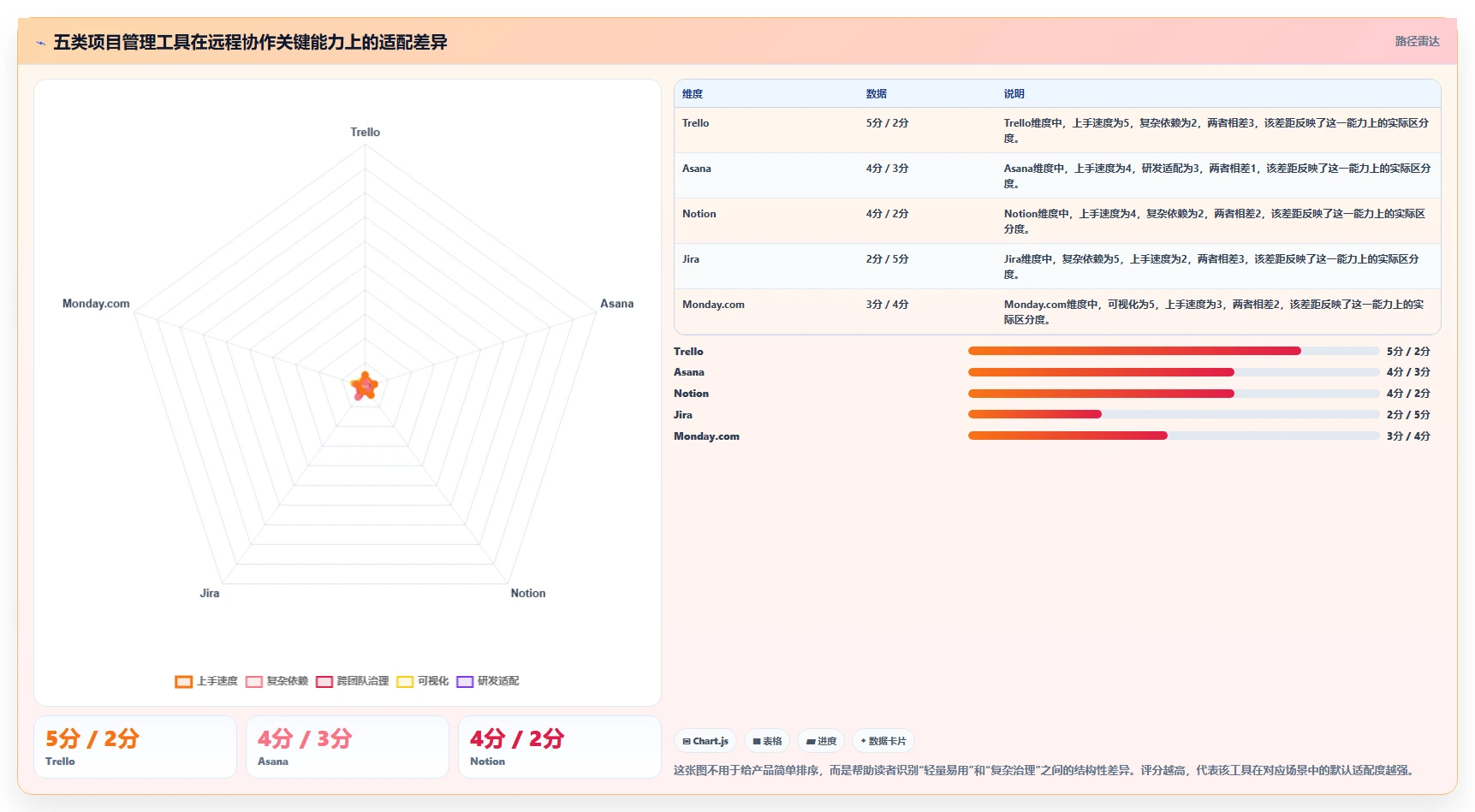Click the Monday.com axis label on the radar
Image resolution: width=1475 pixels, height=812 pixels.
96,304
